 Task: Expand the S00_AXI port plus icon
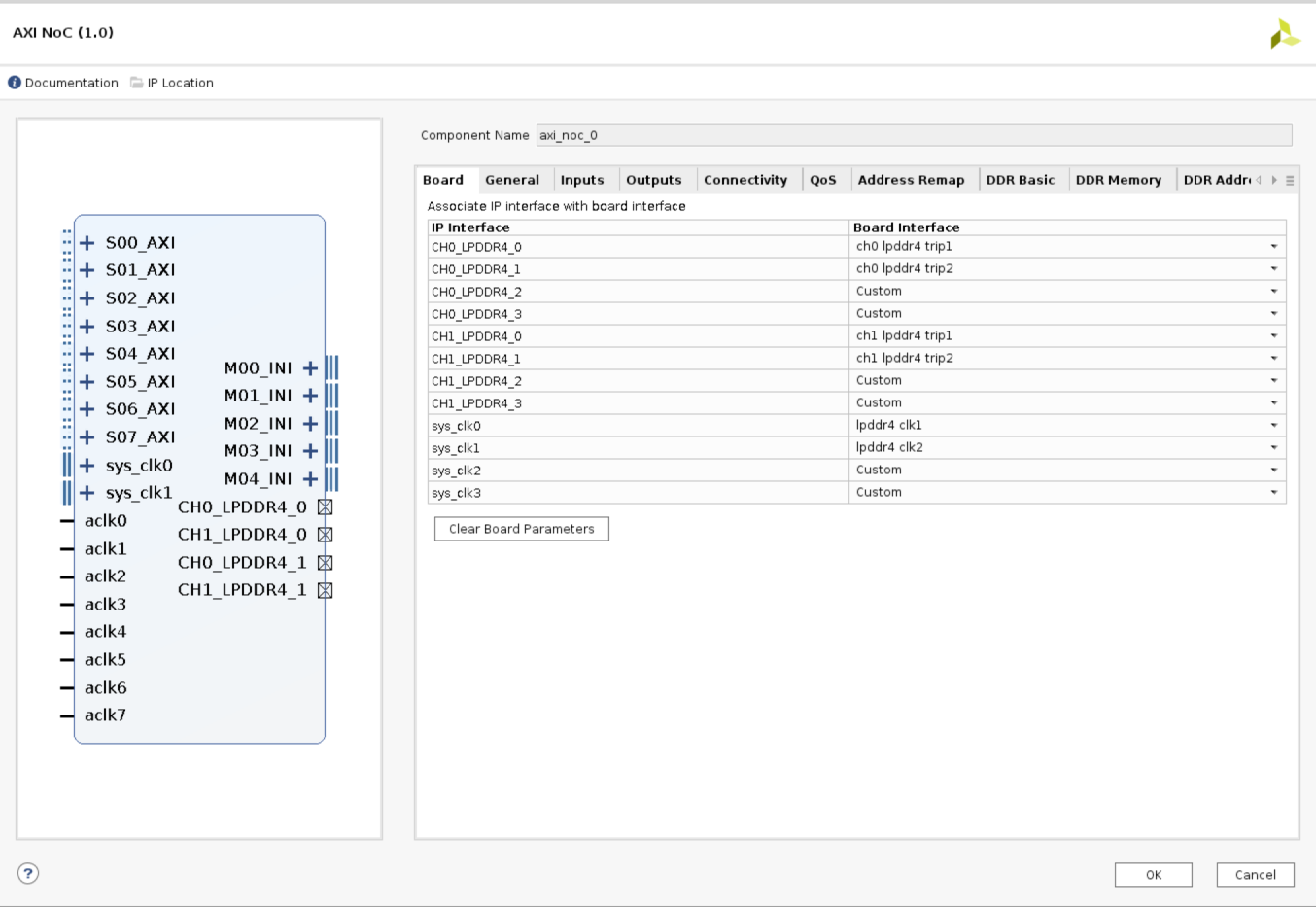tap(87, 243)
